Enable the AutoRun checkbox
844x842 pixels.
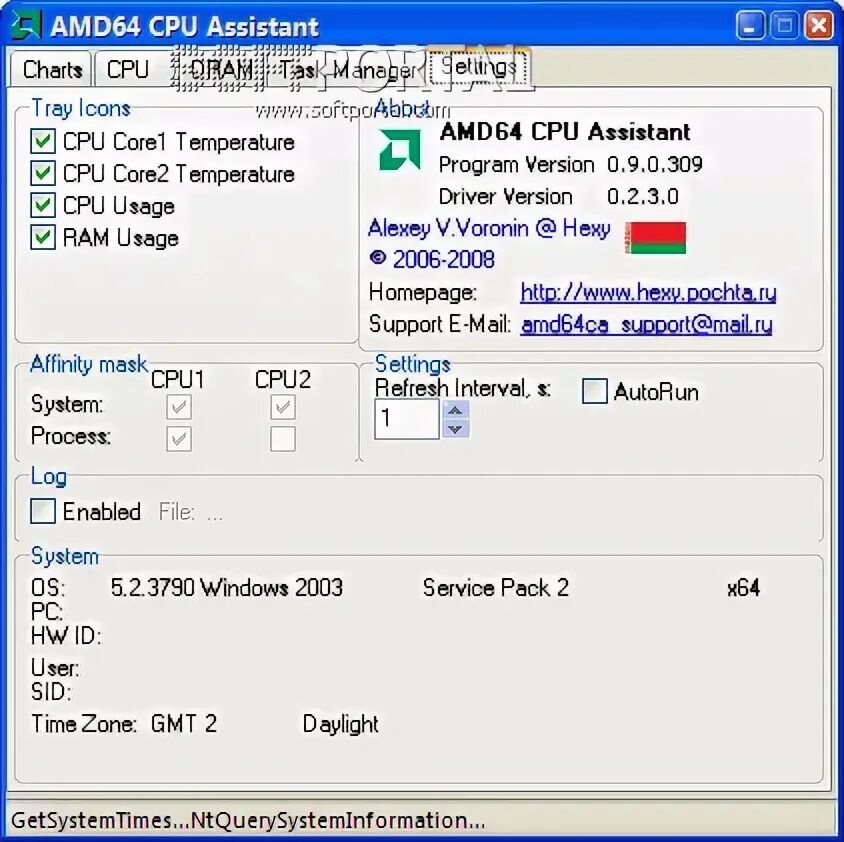595,391
